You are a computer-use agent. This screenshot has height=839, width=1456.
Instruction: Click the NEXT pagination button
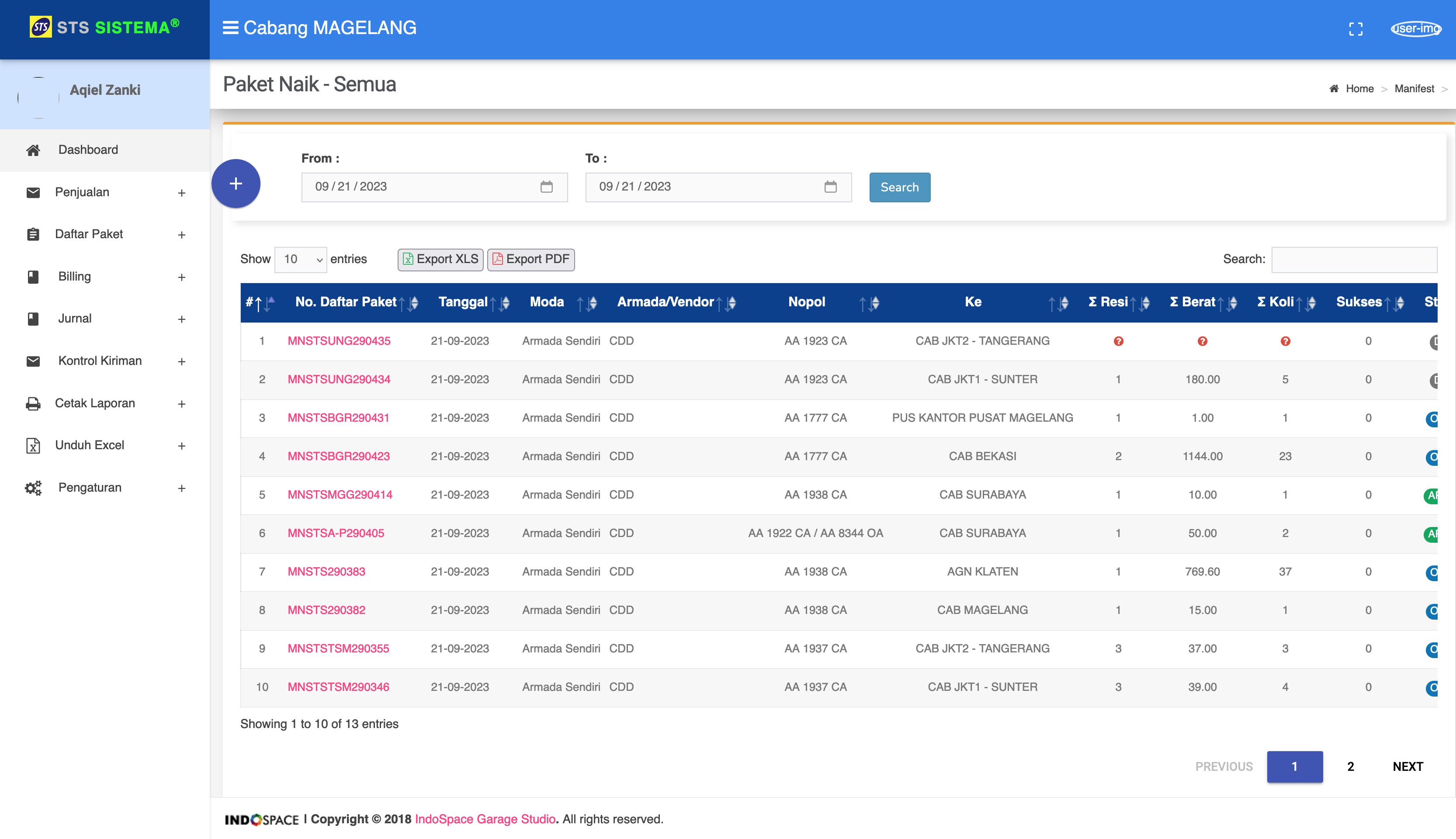pyautogui.click(x=1407, y=766)
